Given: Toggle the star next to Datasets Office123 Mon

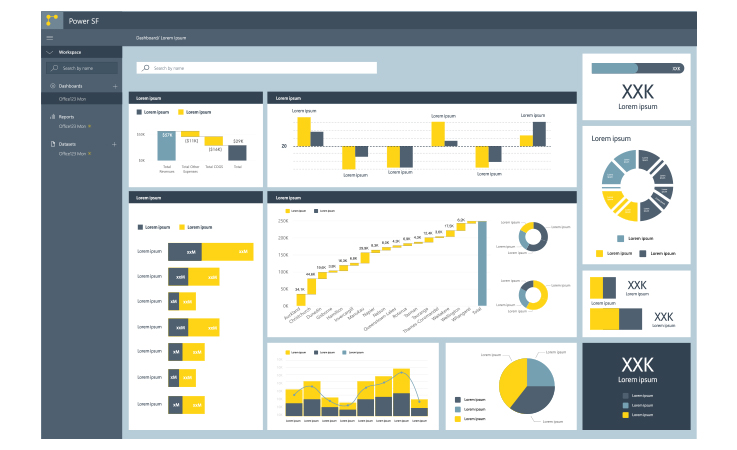Looking at the screenshot, I should pyautogui.click(x=90, y=153).
